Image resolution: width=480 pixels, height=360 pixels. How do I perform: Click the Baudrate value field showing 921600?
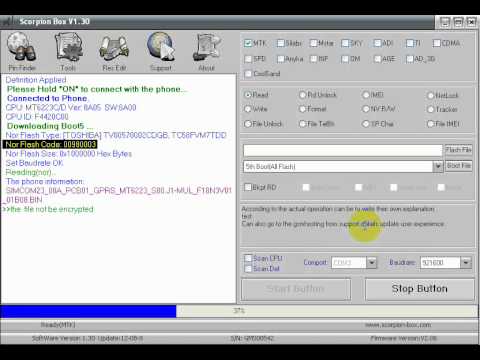[x=440, y=263]
